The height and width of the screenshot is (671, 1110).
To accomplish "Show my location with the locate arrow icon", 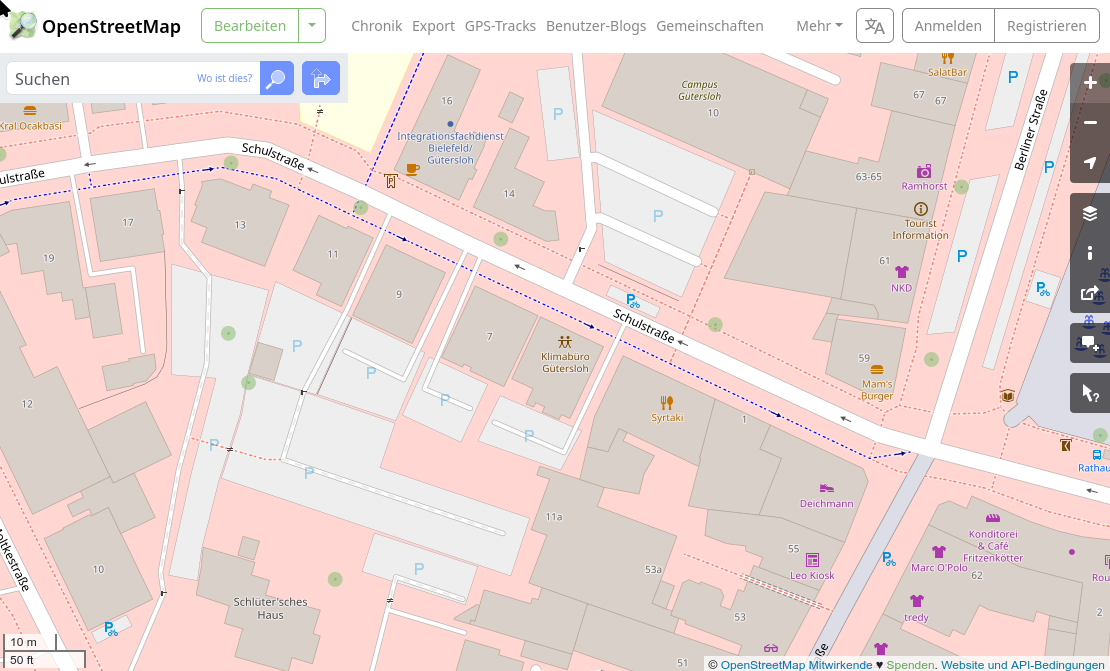I will [x=1089, y=163].
